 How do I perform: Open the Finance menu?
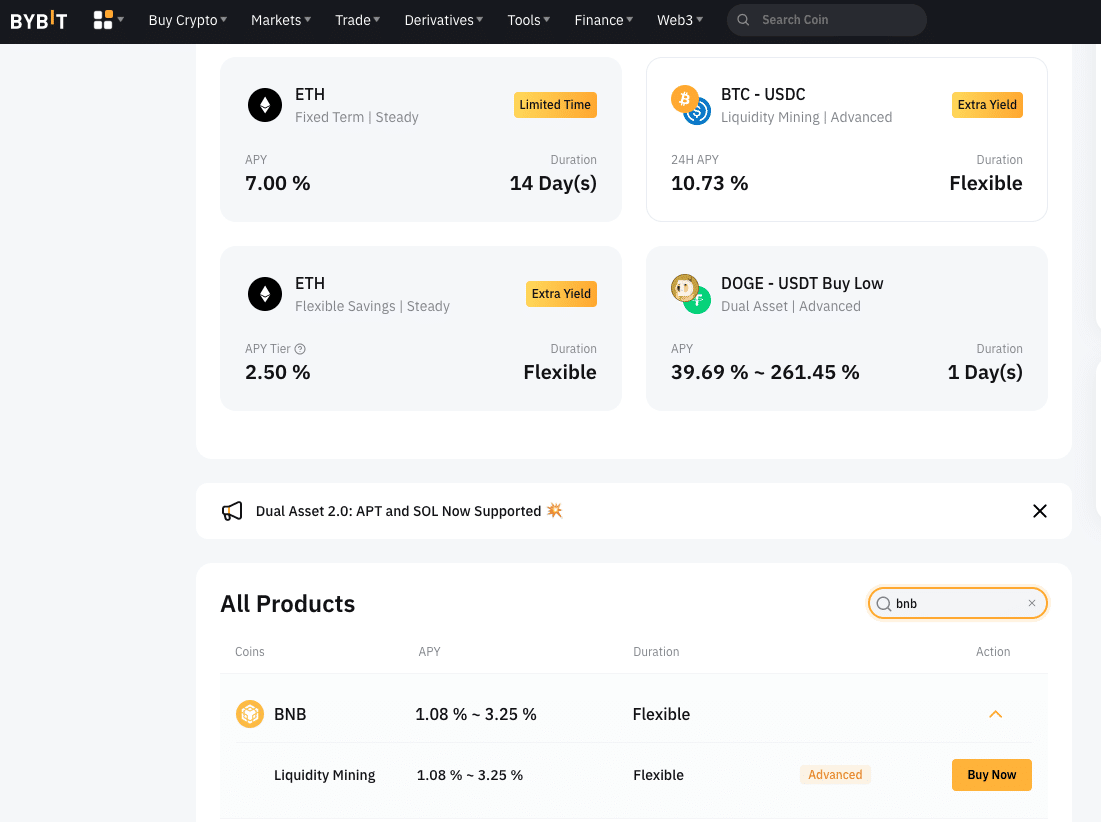click(x=604, y=20)
